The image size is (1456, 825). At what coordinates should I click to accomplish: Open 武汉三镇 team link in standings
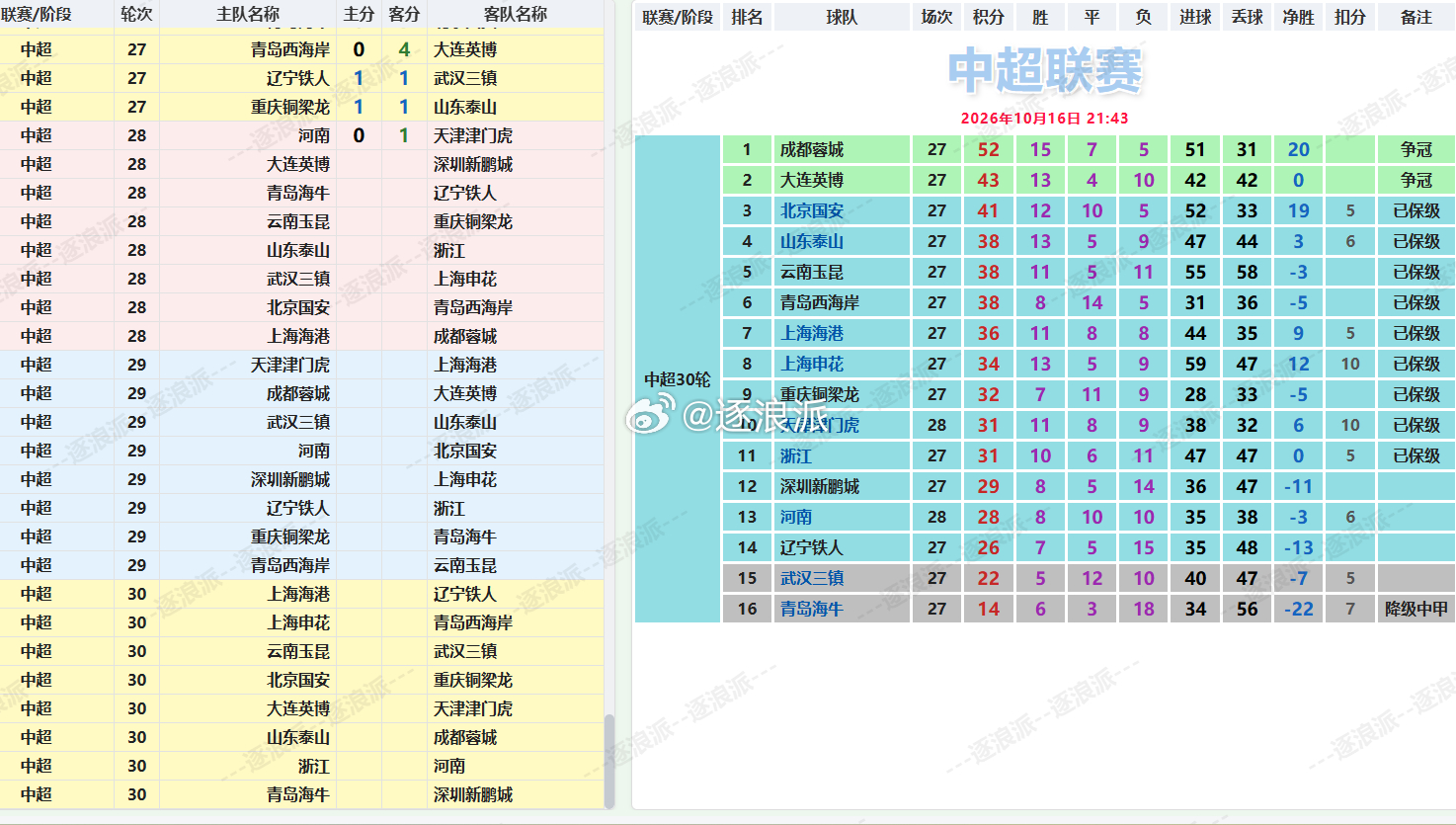(812, 578)
